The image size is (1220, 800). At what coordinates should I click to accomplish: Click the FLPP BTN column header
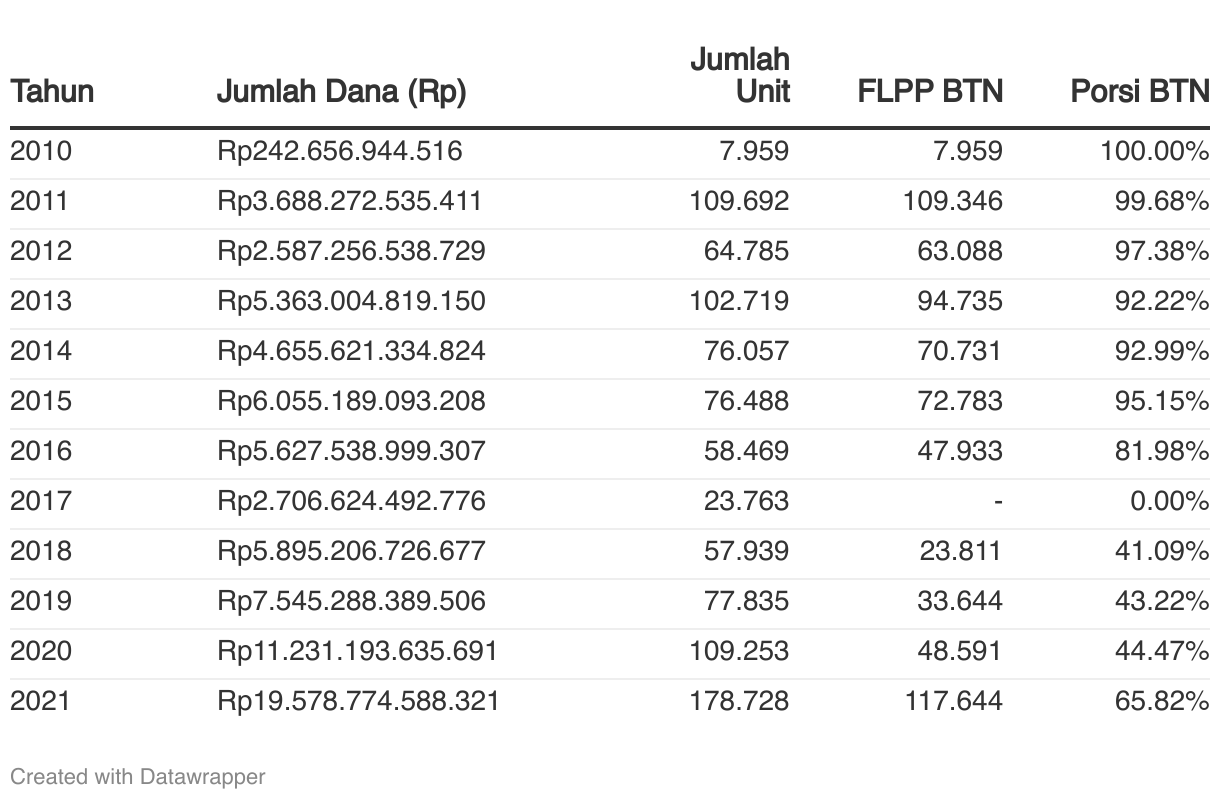(x=930, y=92)
